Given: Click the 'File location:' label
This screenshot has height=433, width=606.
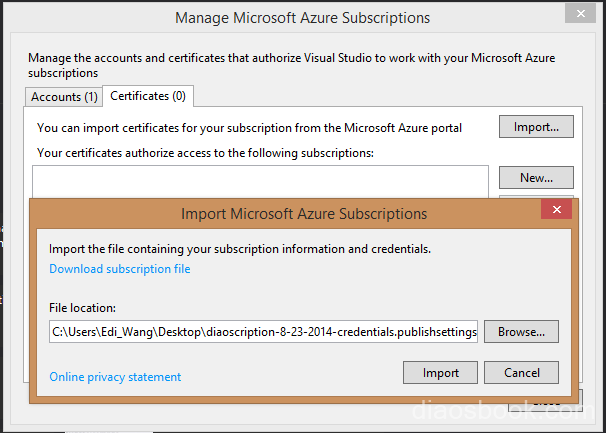Looking at the screenshot, I should click(x=82, y=308).
